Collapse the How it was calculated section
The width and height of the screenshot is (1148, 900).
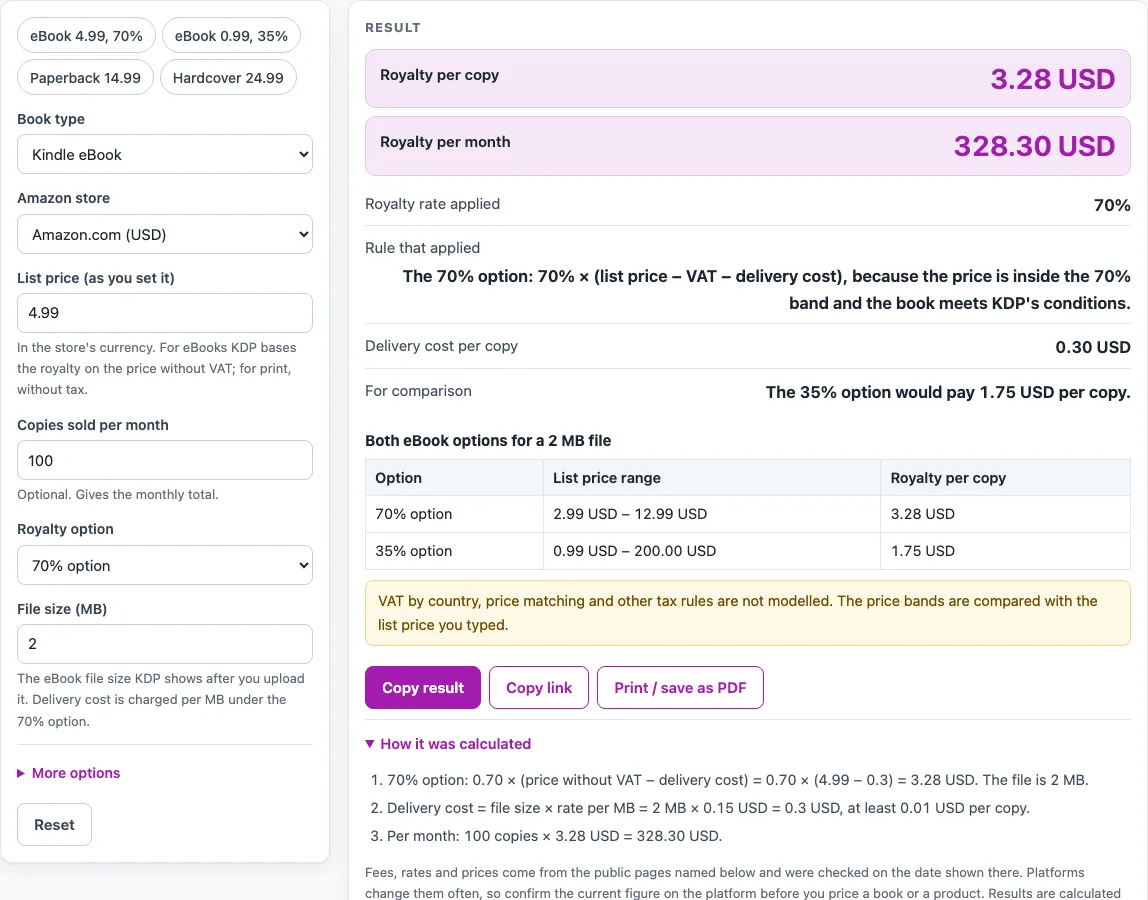pos(448,744)
